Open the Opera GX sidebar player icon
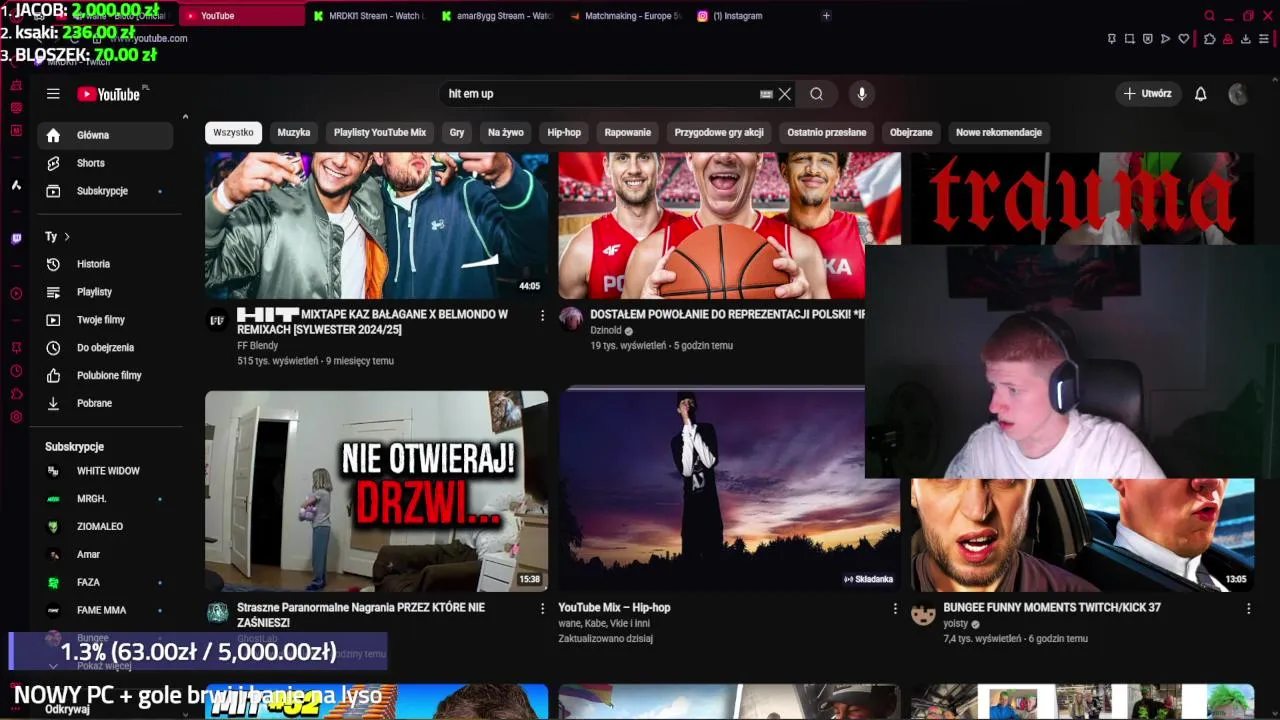The image size is (1280, 720). pyautogui.click(x=16, y=293)
